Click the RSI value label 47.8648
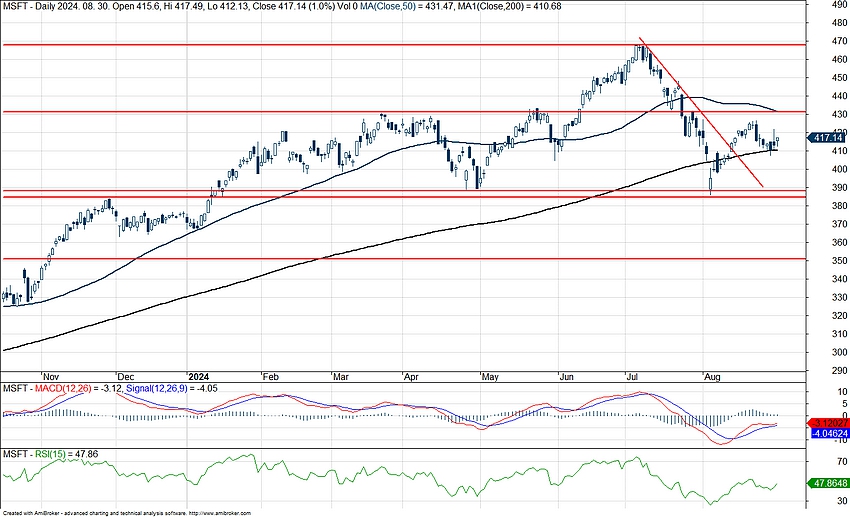 point(829,483)
